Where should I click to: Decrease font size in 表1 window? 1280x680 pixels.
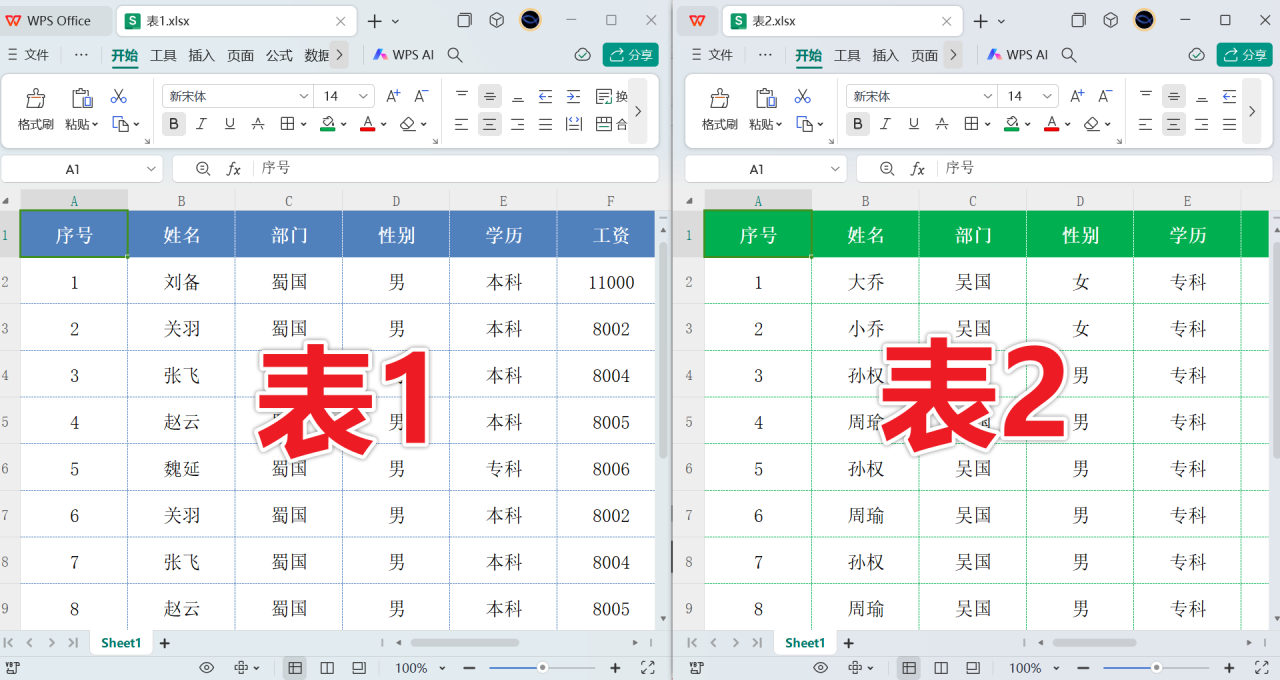[421, 96]
